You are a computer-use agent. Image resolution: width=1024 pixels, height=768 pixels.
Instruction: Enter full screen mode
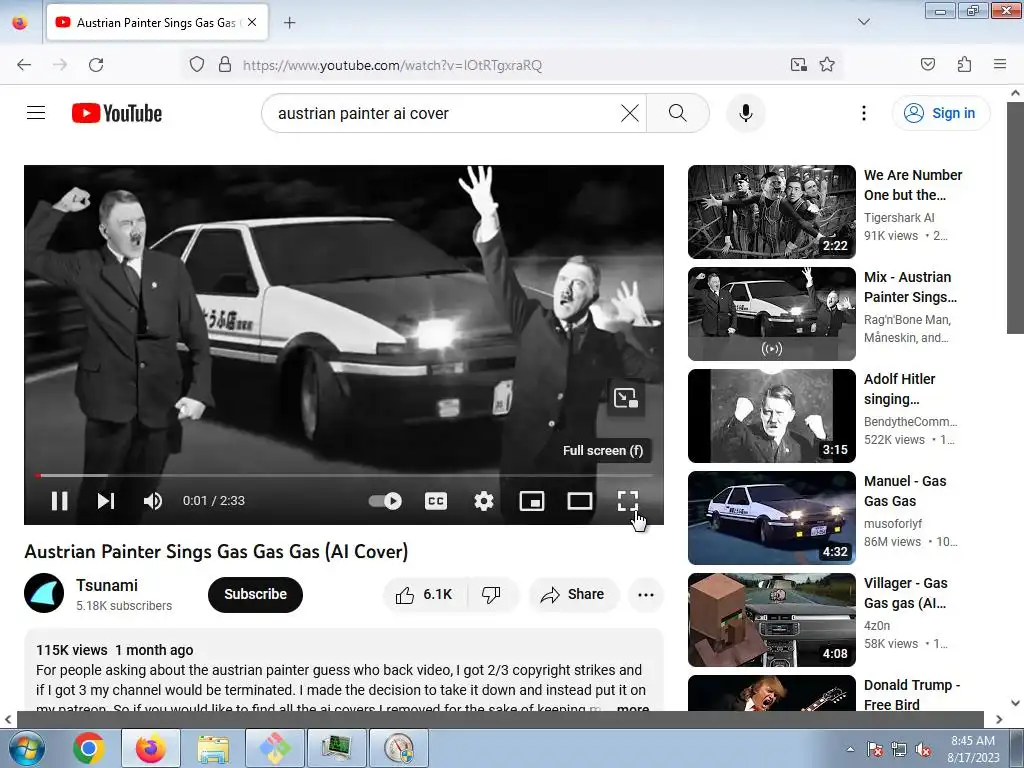[x=628, y=501]
